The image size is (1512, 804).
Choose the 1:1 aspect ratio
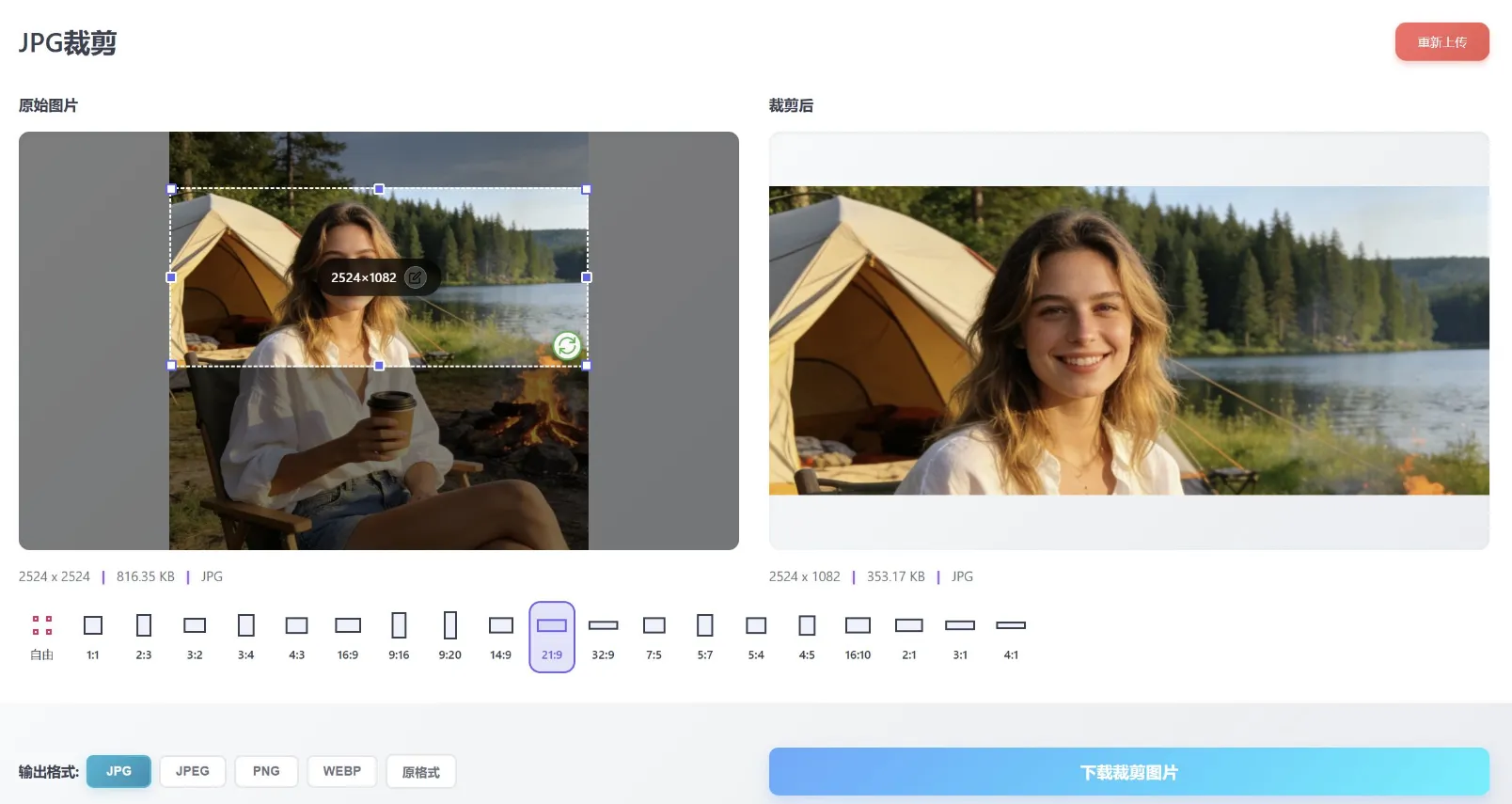93,637
